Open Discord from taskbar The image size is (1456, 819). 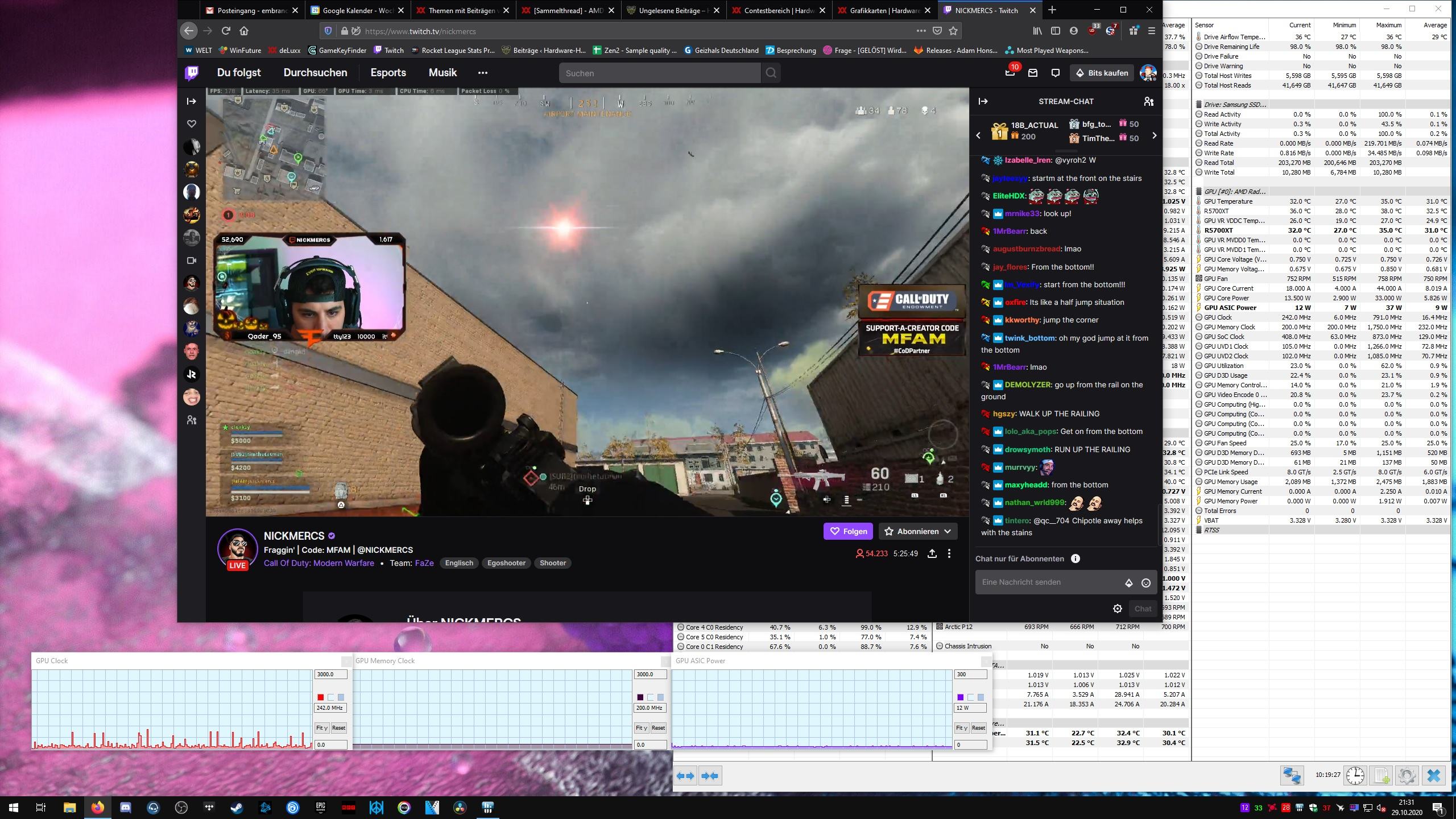pyautogui.click(x=126, y=807)
